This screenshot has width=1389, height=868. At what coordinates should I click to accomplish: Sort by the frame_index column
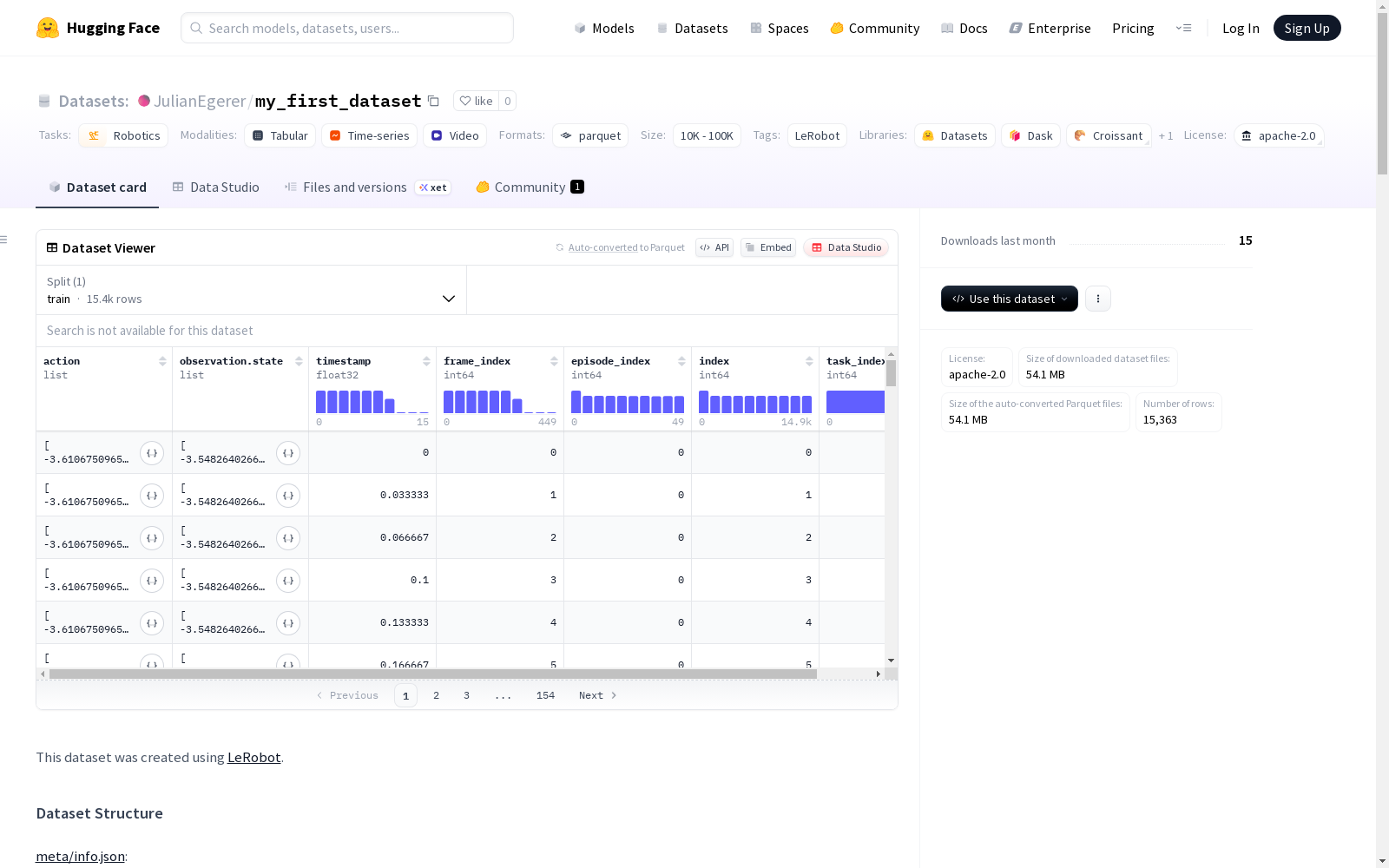click(x=554, y=361)
